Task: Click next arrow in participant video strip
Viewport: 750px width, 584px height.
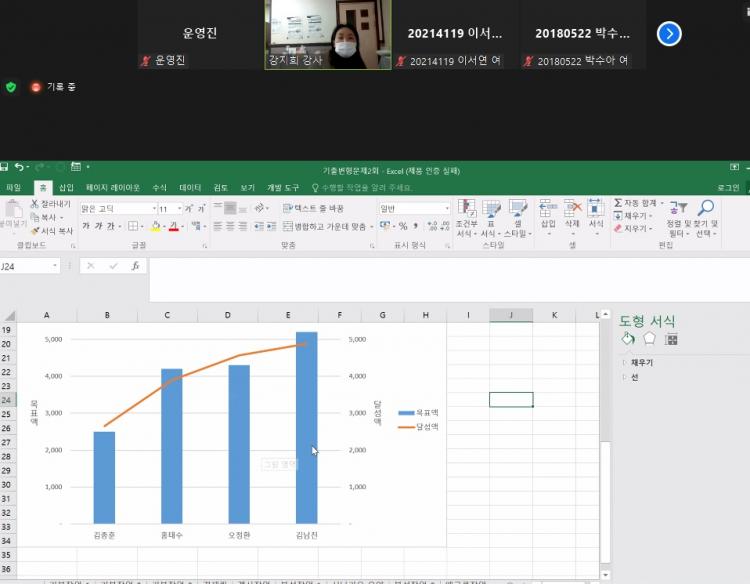Action: click(x=669, y=34)
